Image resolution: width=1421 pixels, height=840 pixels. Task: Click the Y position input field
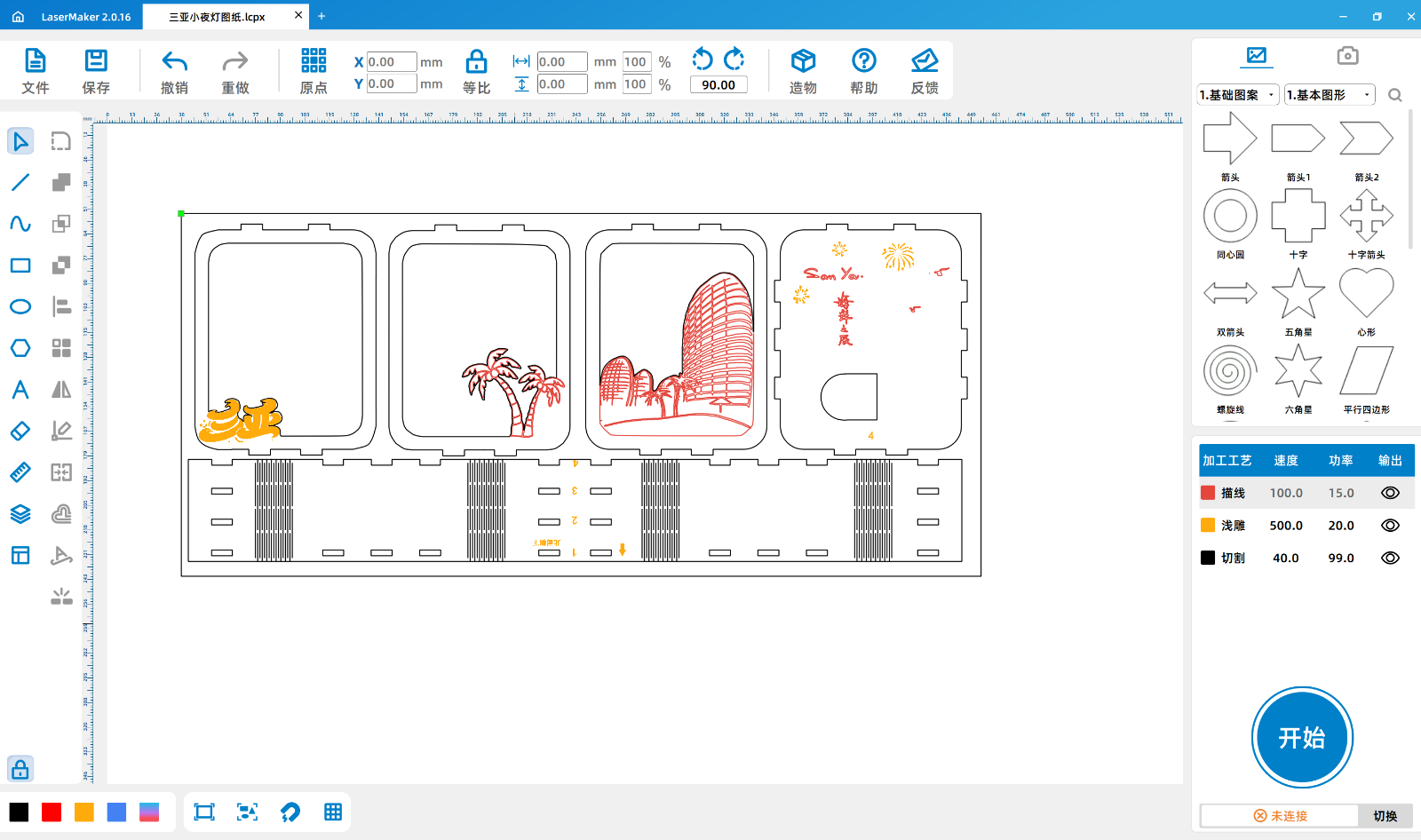(392, 83)
